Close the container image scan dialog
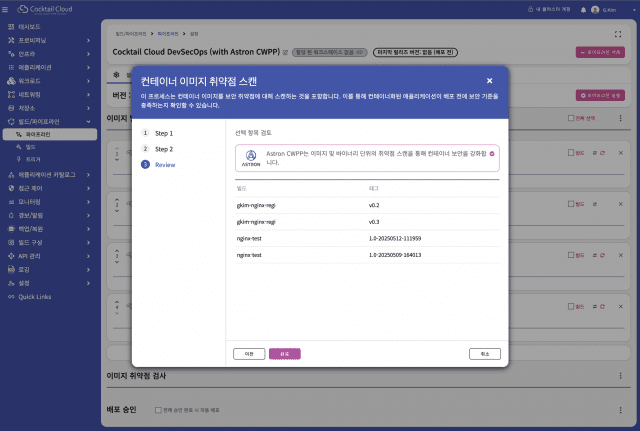The height and width of the screenshot is (431, 640). [489, 81]
